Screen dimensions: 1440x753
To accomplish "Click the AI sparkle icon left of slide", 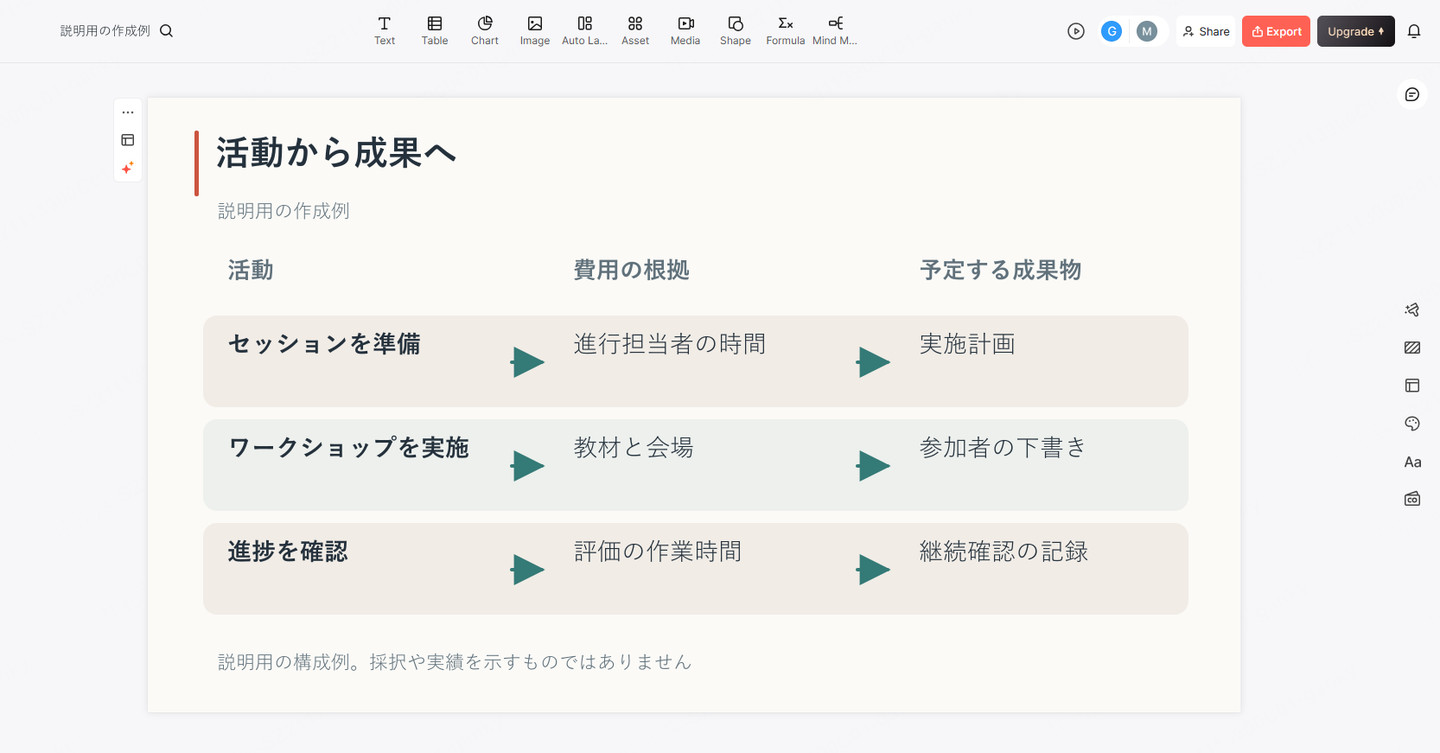I will (128, 168).
